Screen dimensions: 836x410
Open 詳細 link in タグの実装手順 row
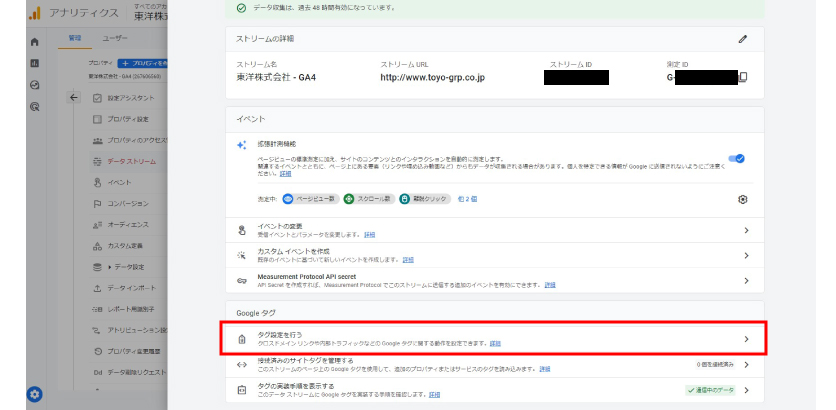435,395
